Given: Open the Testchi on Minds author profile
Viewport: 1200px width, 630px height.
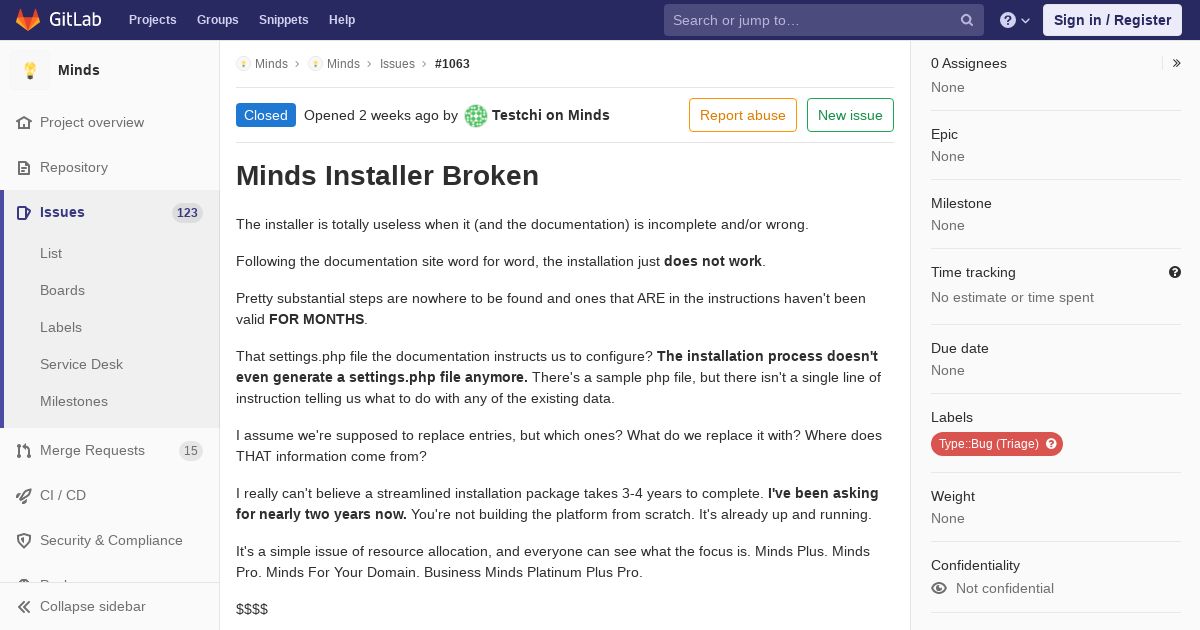Looking at the screenshot, I should 551,115.
